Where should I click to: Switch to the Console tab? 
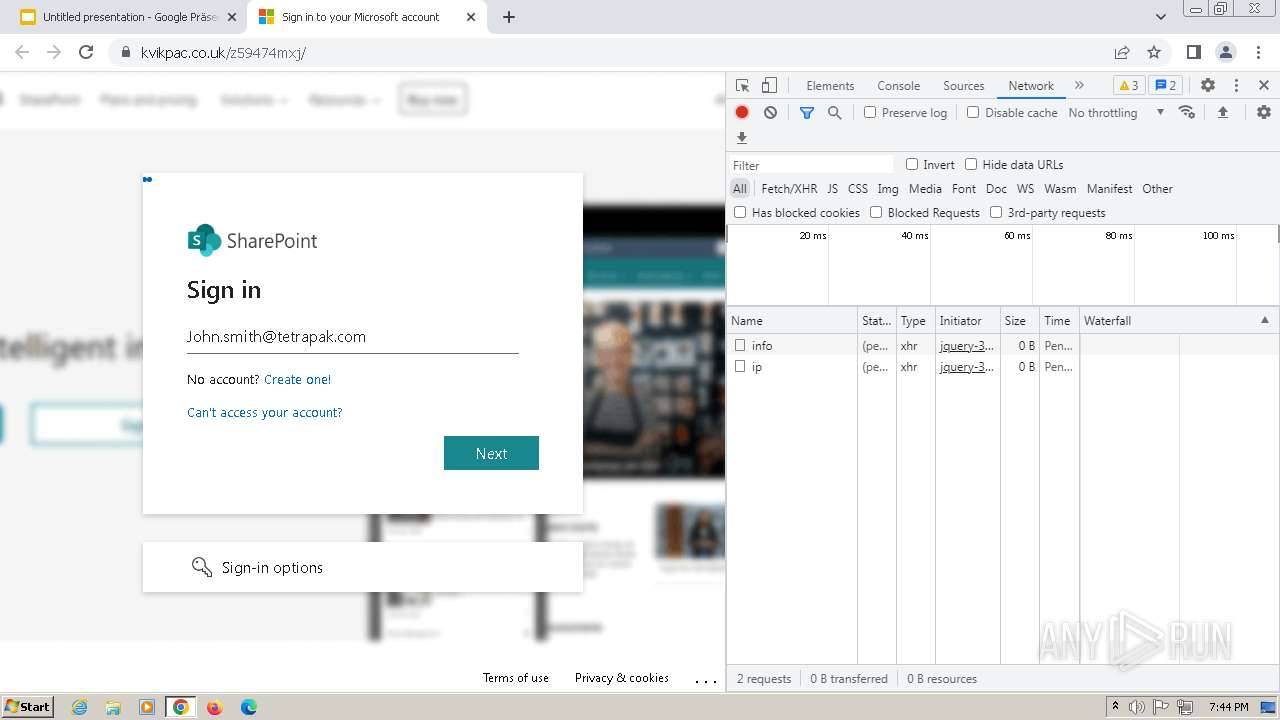point(898,86)
